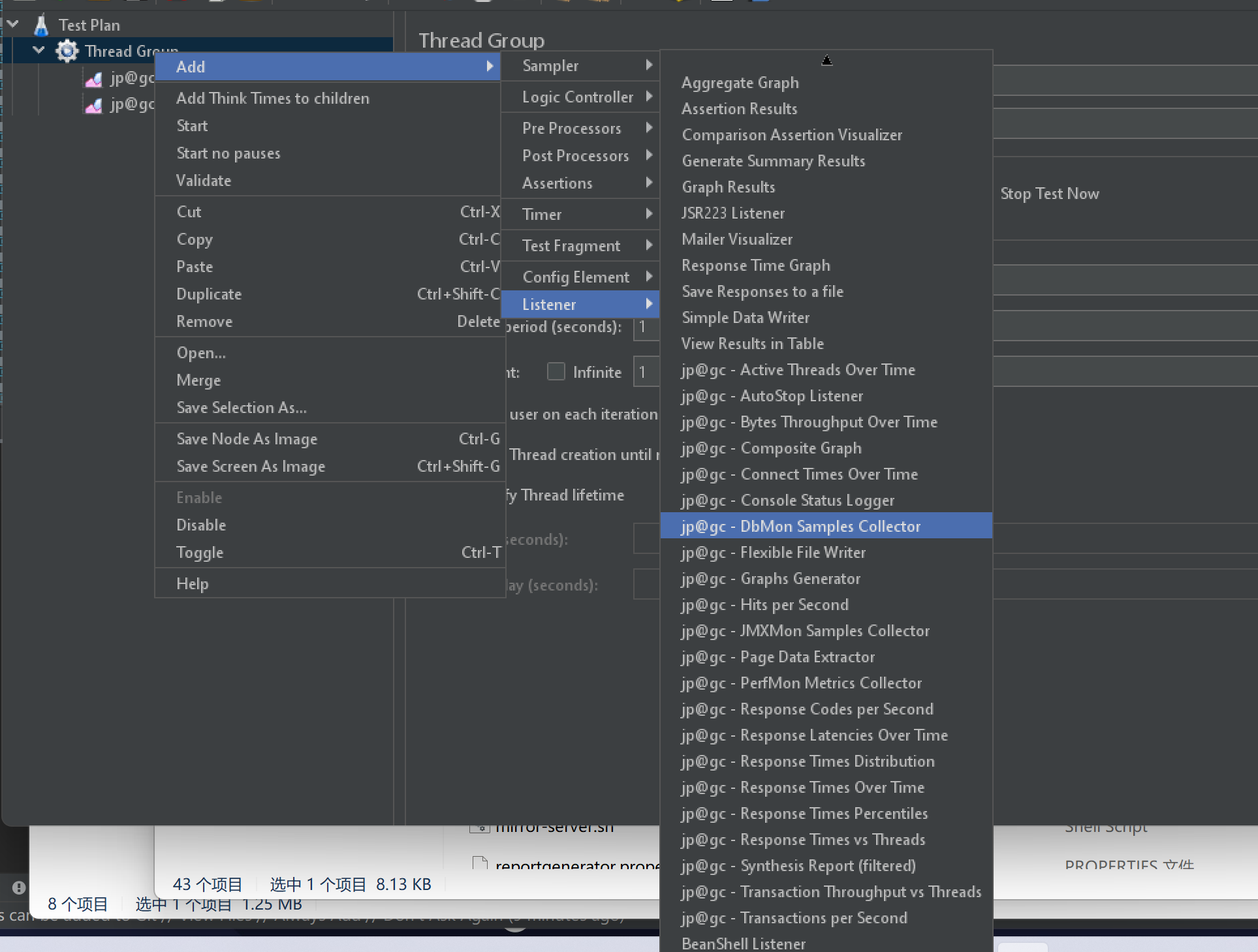Click the Stop Test Now option

(1049, 194)
